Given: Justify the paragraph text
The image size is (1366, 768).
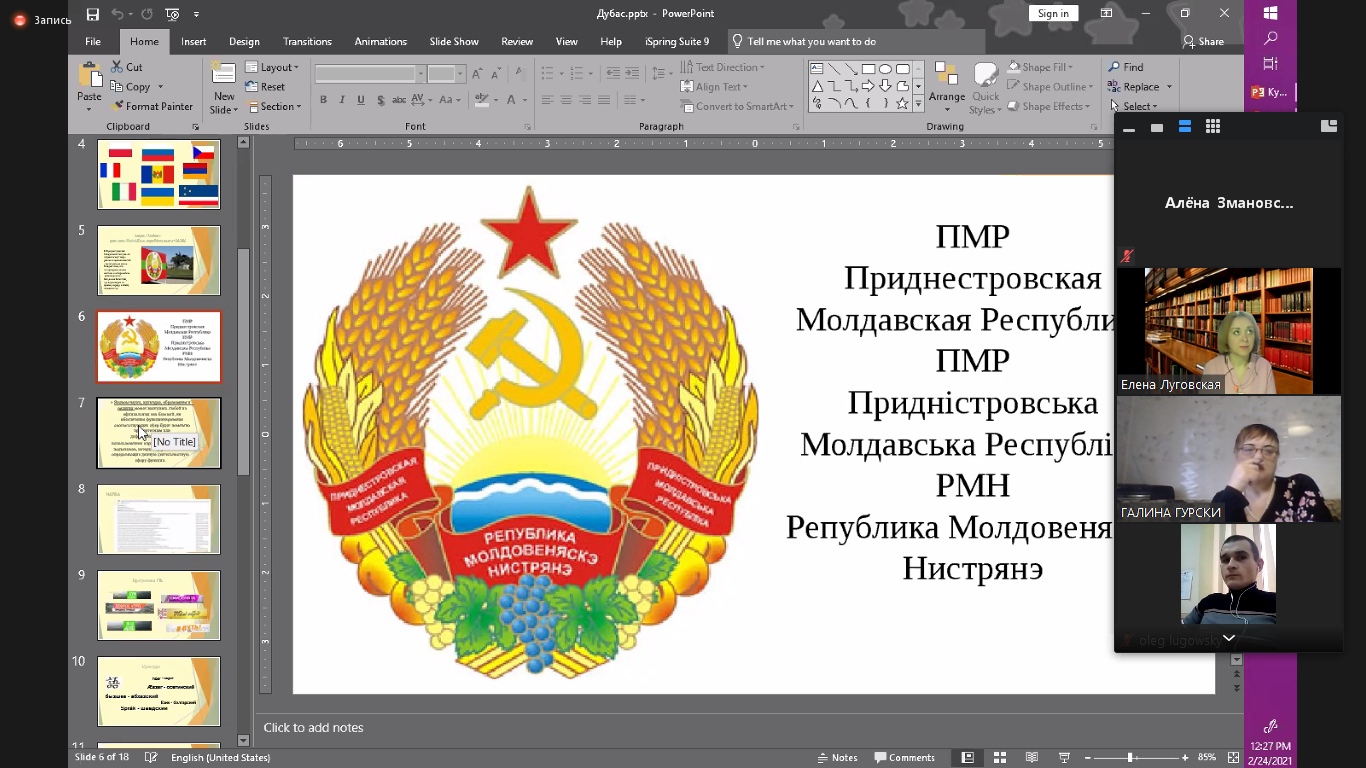Looking at the screenshot, I should coord(604,100).
